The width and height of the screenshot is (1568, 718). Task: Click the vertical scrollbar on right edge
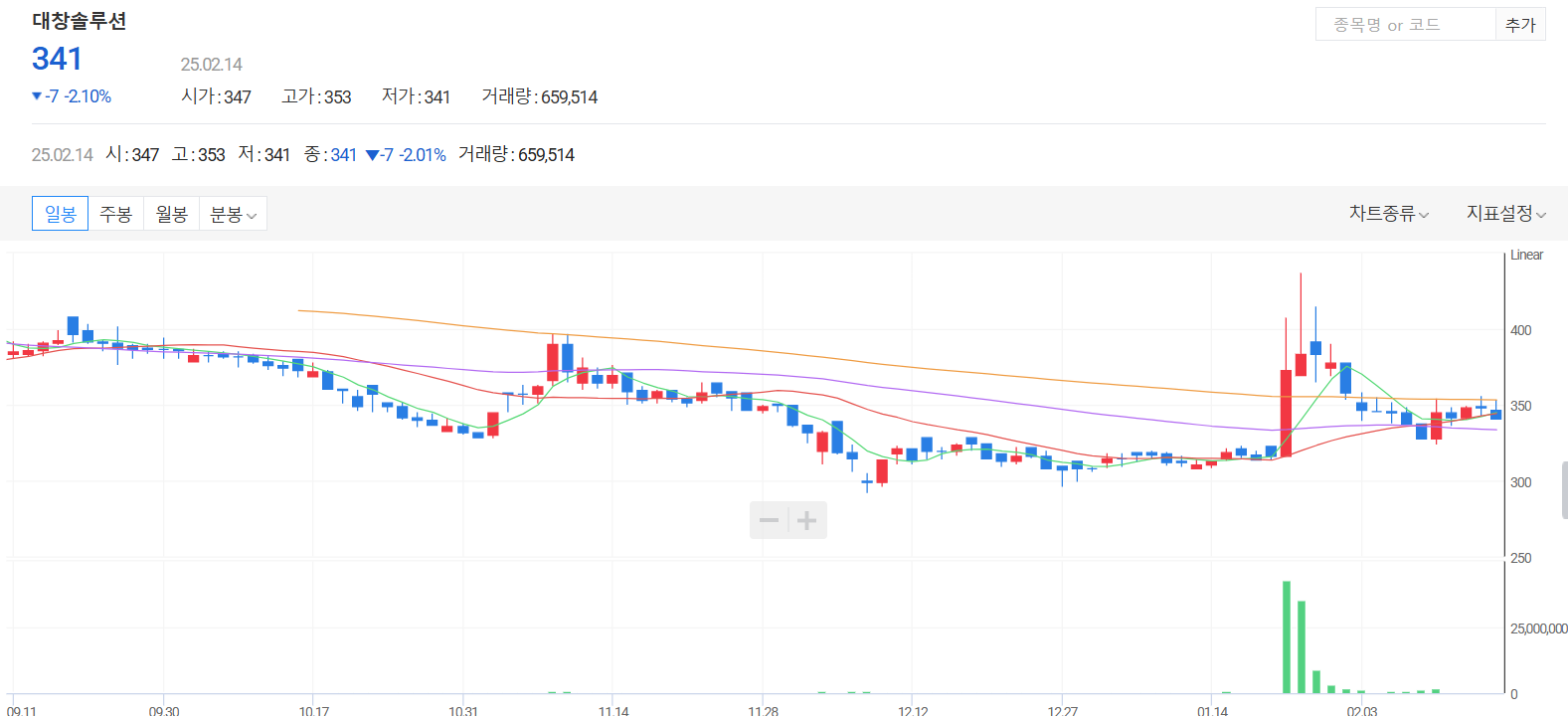click(1564, 490)
